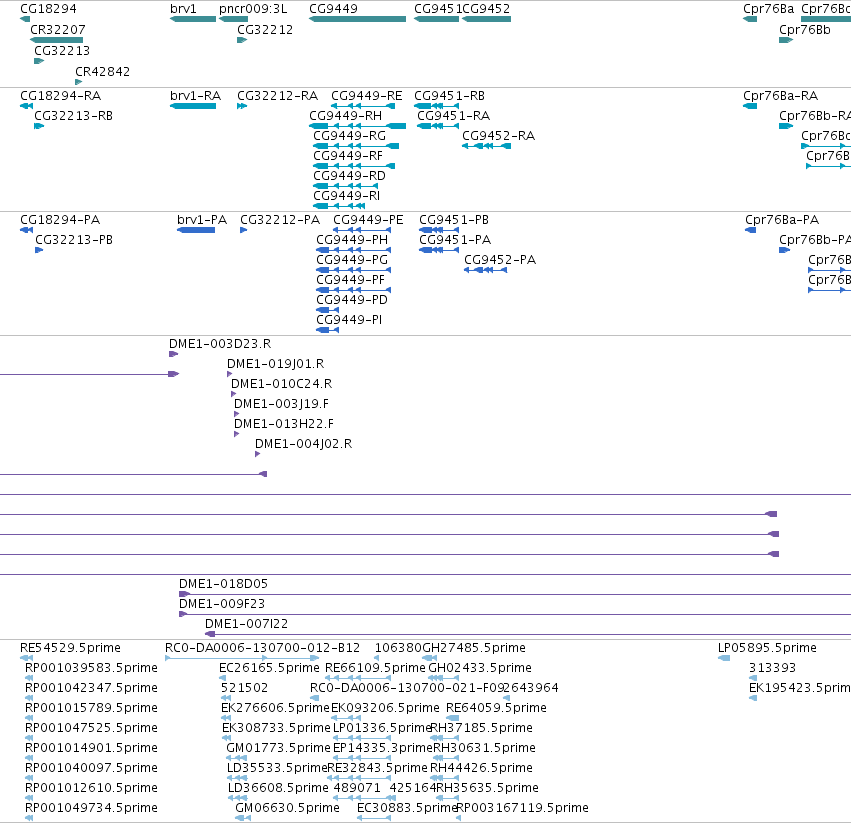Select protein CG18294-PA
The image size is (851, 823).
pyautogui.click(x=60, y=220)
